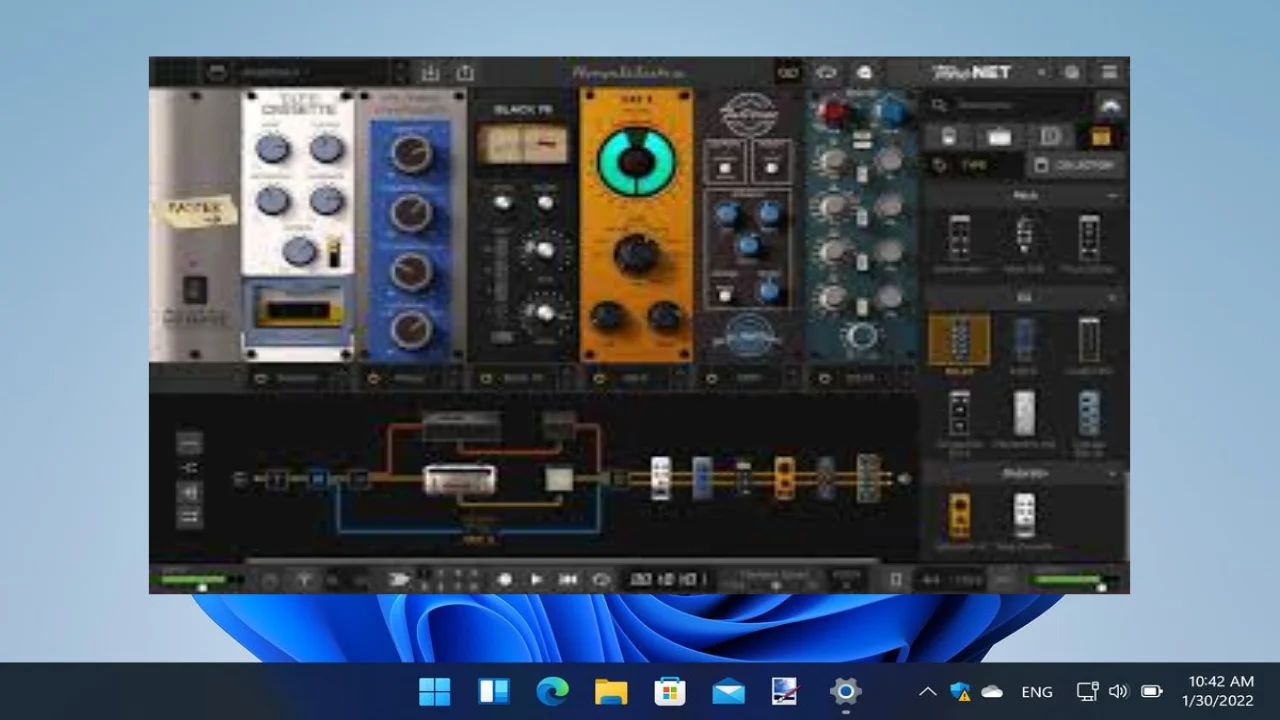The width and height of the screenshot is (1280, 720).
Task: Select the blue rack unit in signal chain
Action: (702, 478)
